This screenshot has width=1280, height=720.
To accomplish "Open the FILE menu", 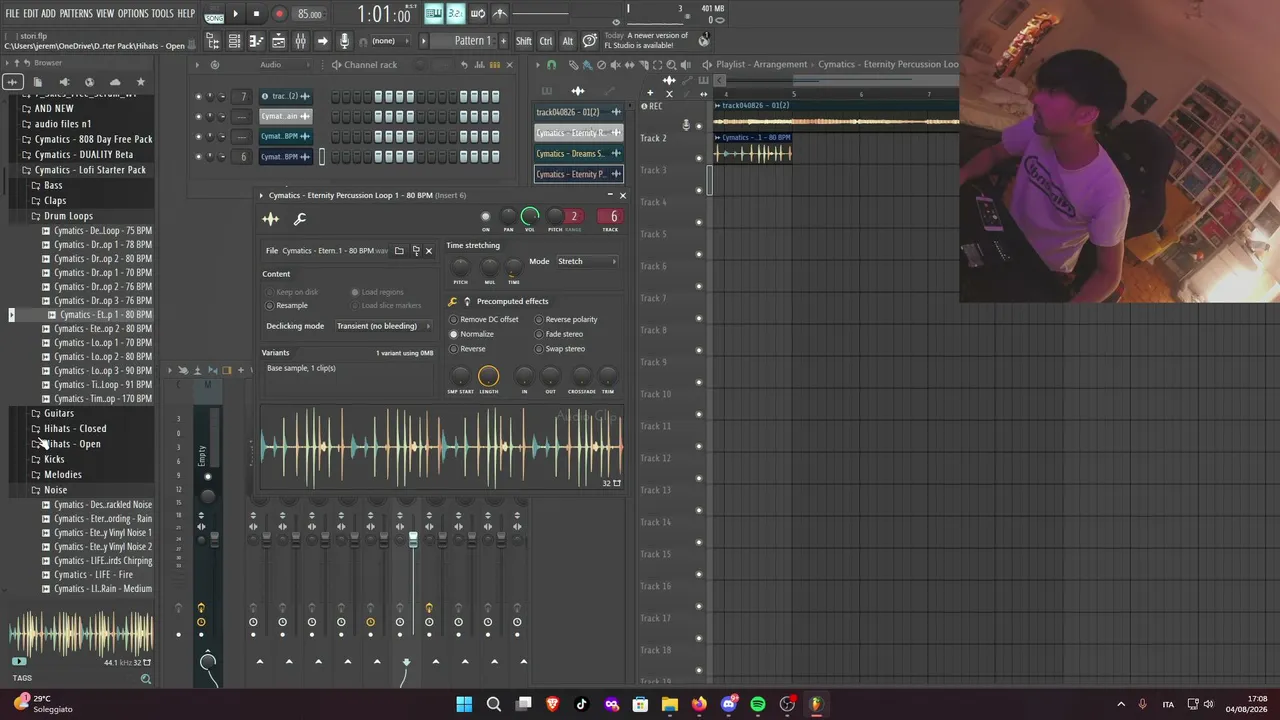I will [12, 14].
